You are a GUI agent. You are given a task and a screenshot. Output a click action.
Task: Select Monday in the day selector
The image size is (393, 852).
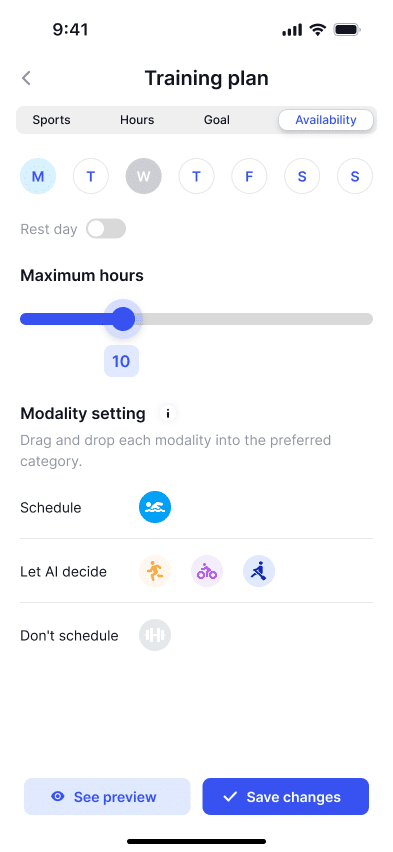pos(38,177)
